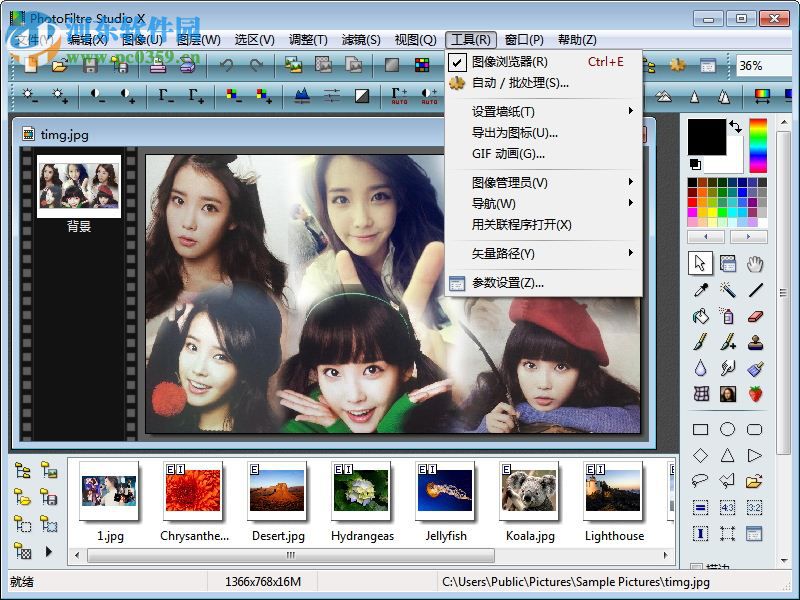Select the Line tool
Screen dimensions: 800x600
[756, 289]
